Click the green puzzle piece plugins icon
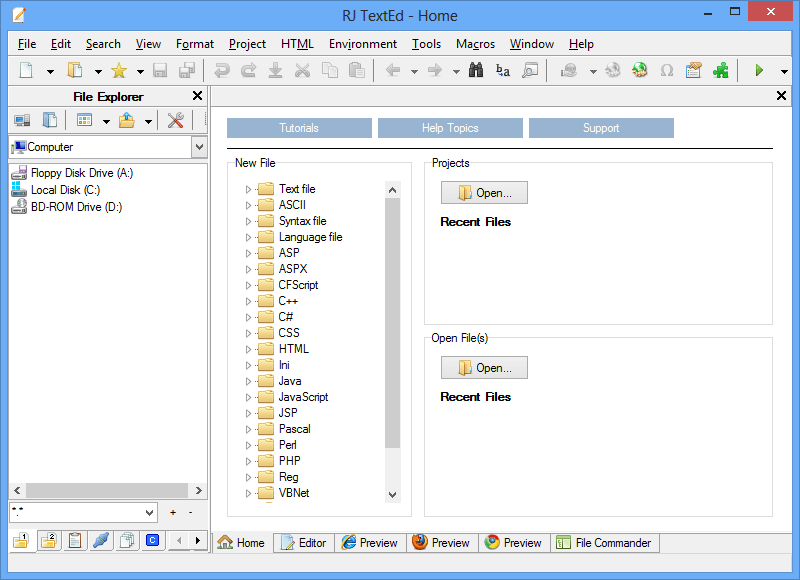Image resolution: width=800 pixels, height=580 pixels. point(720,70)
